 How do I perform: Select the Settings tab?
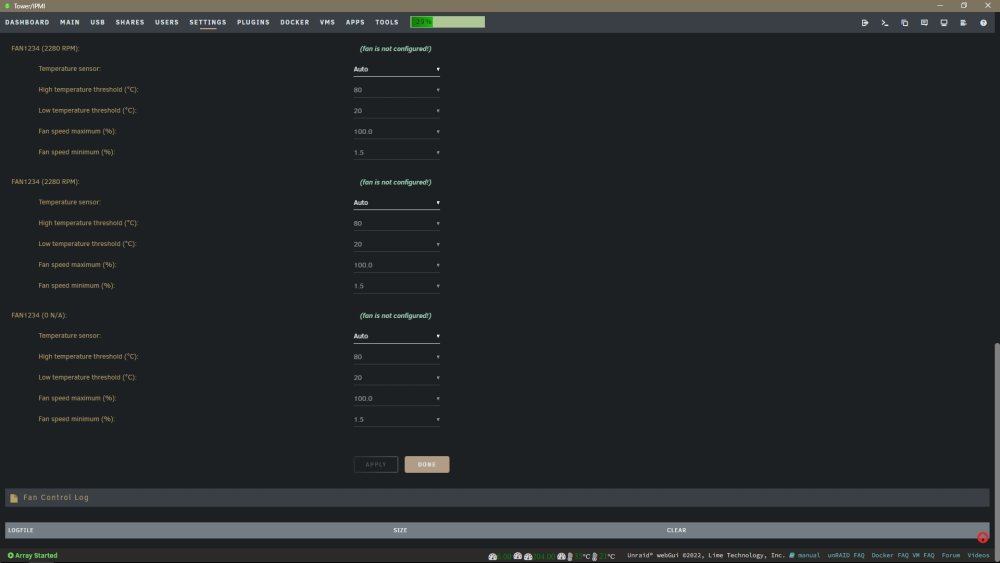[208, 22]
